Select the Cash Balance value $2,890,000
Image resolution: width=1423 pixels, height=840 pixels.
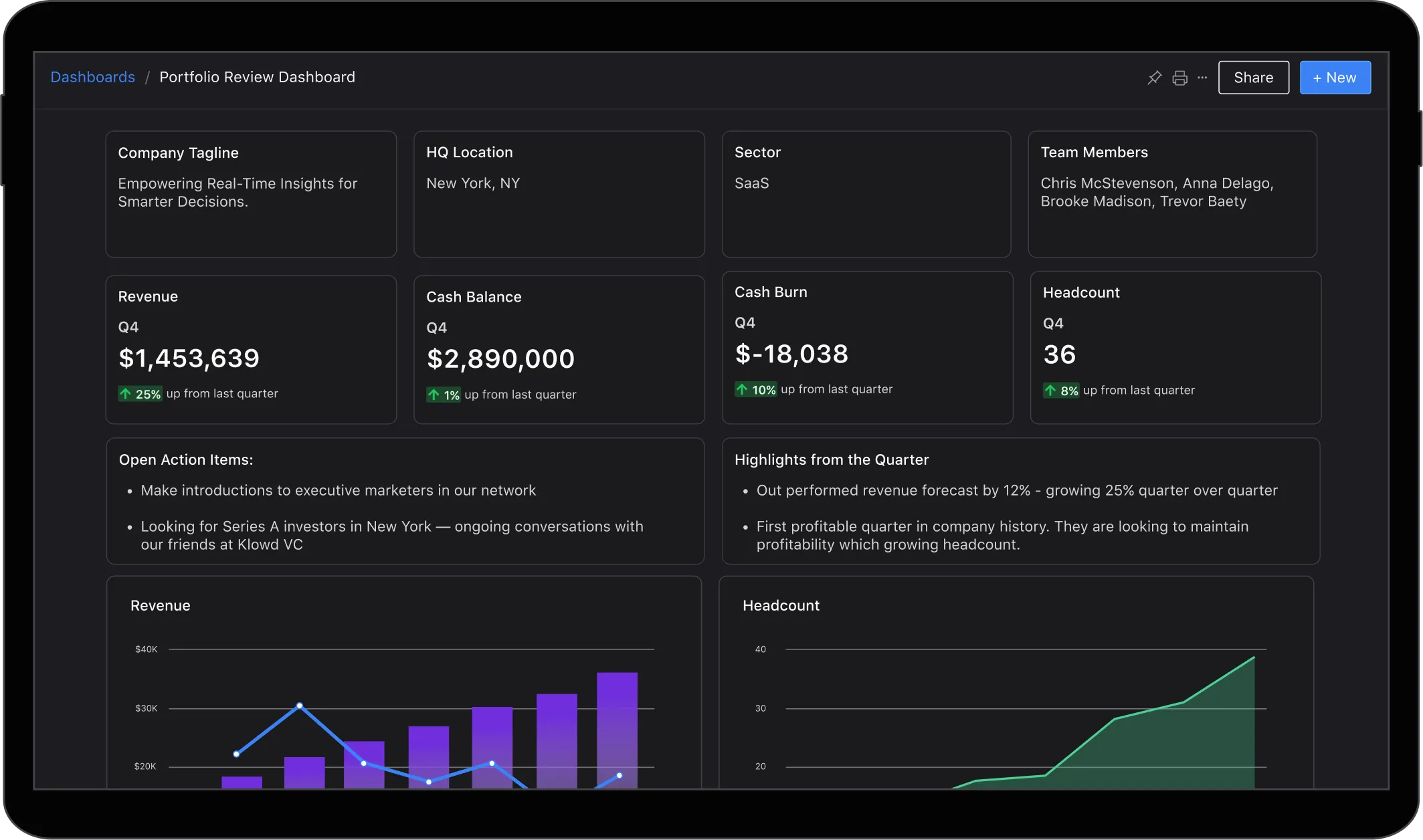[x=500, y=359]
